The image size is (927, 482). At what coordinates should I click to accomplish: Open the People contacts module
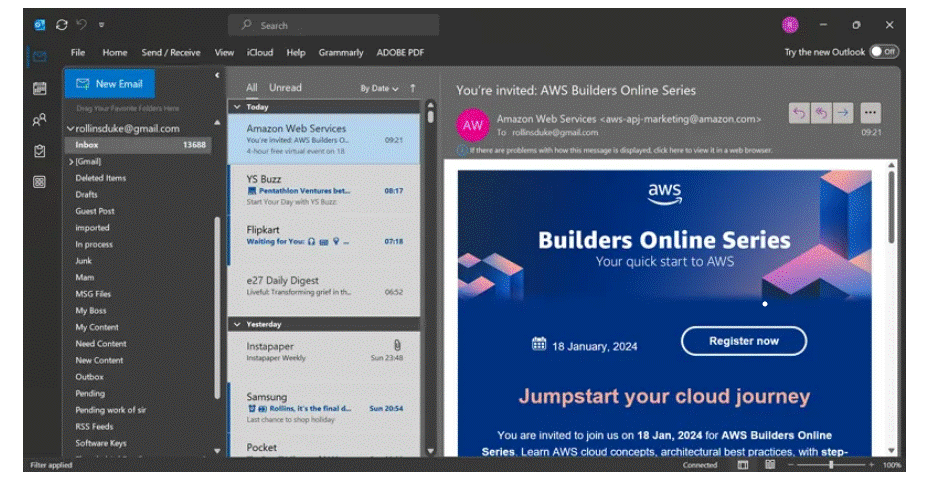pos(40,120)
